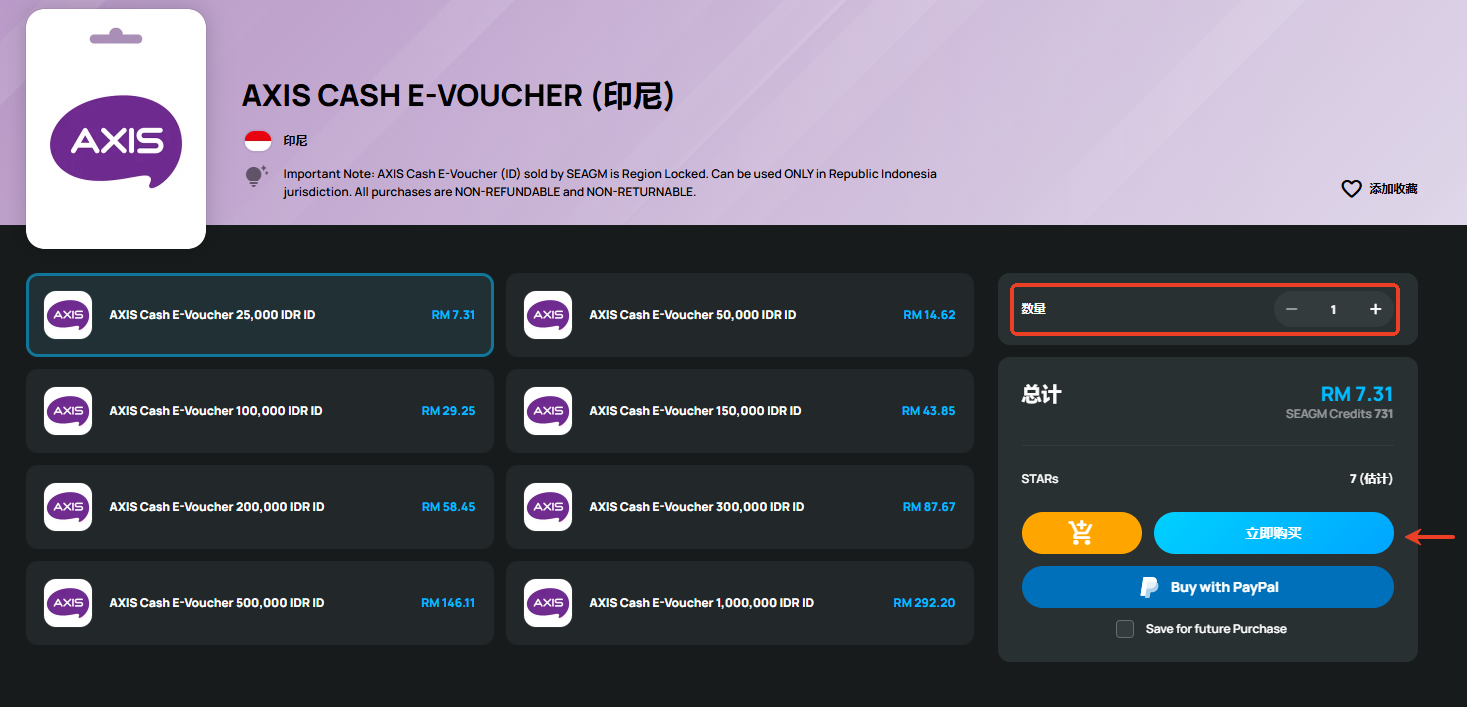This screenshot has width=1467, height=707.
Task: Click the 立即购买 buy now button
Action: [1273, 533]
